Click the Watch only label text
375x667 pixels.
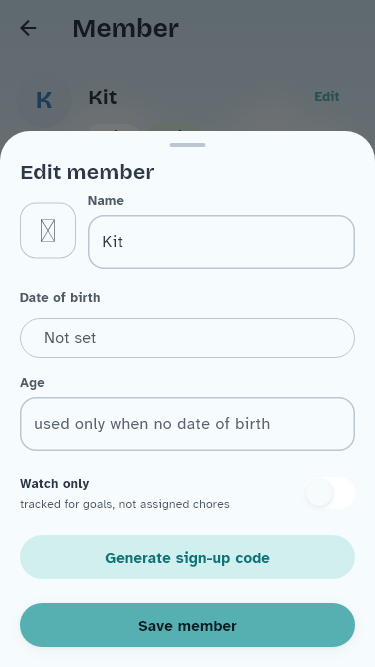pos(54,484)
